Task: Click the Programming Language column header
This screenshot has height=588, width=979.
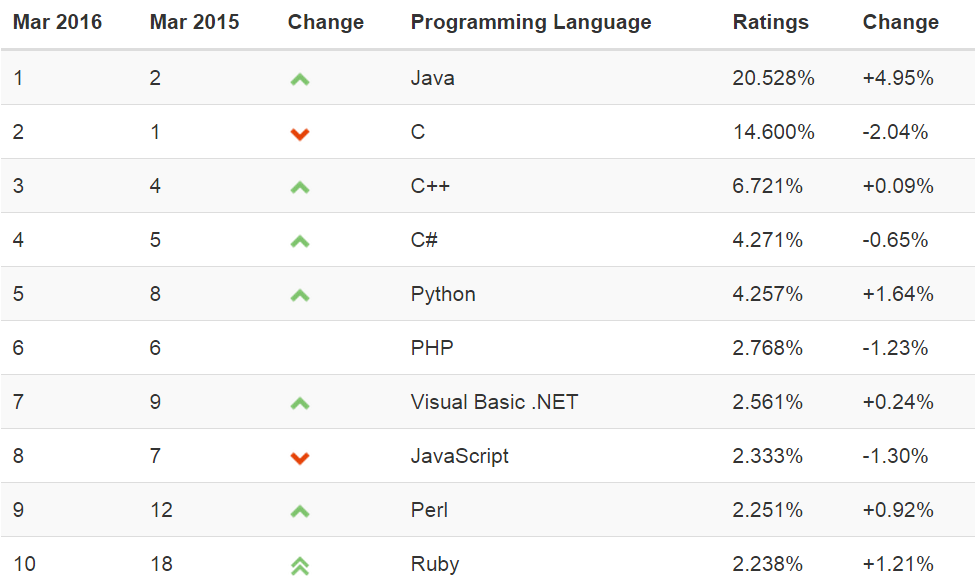Action: [x=531, y=22]
